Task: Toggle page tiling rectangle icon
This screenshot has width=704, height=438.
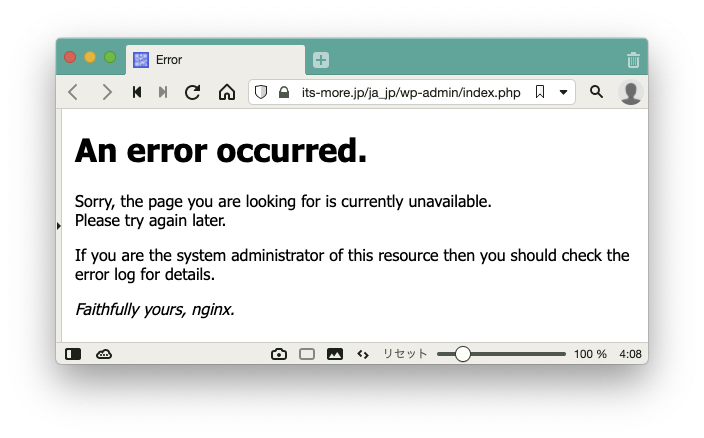Action: tap(307, 354)
